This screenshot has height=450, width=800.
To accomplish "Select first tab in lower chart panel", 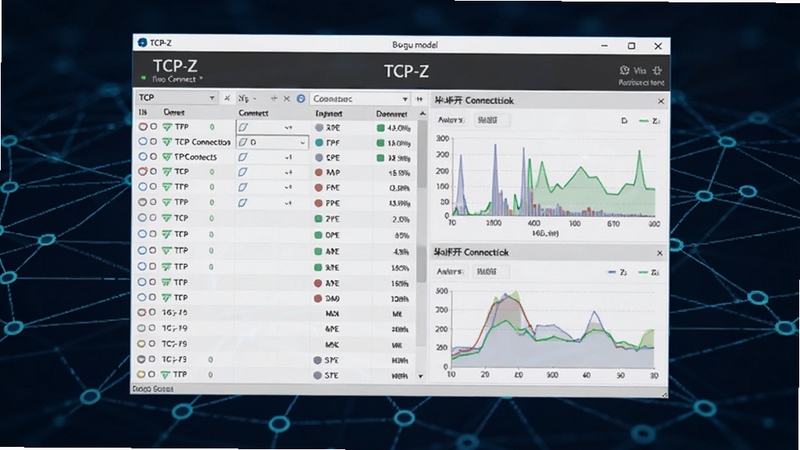I will [449, 271].
